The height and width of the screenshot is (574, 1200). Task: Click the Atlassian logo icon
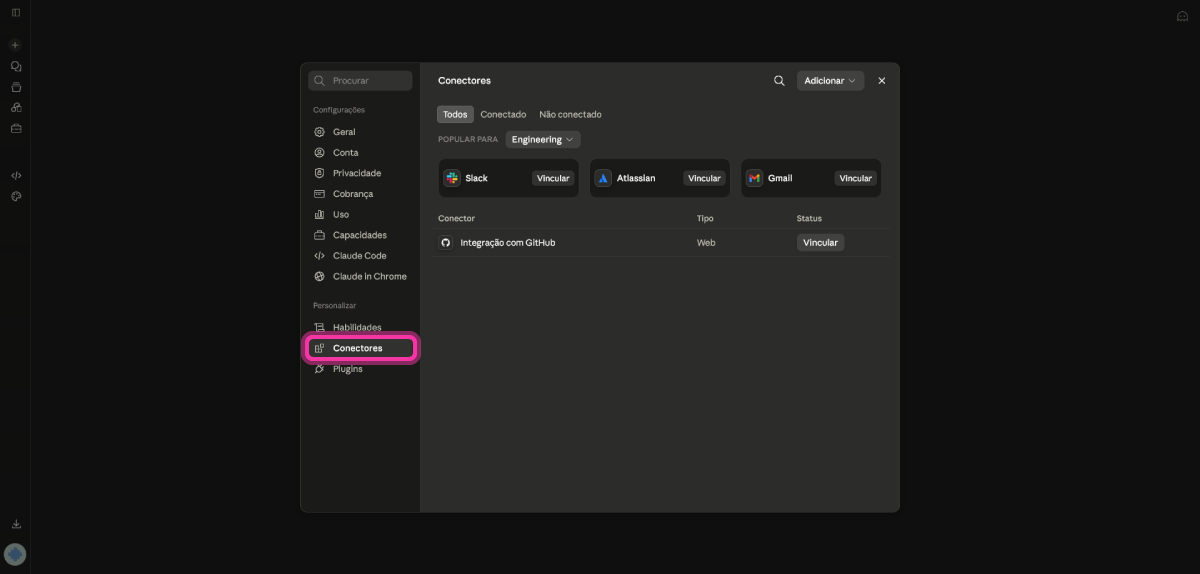coord(603,178)
